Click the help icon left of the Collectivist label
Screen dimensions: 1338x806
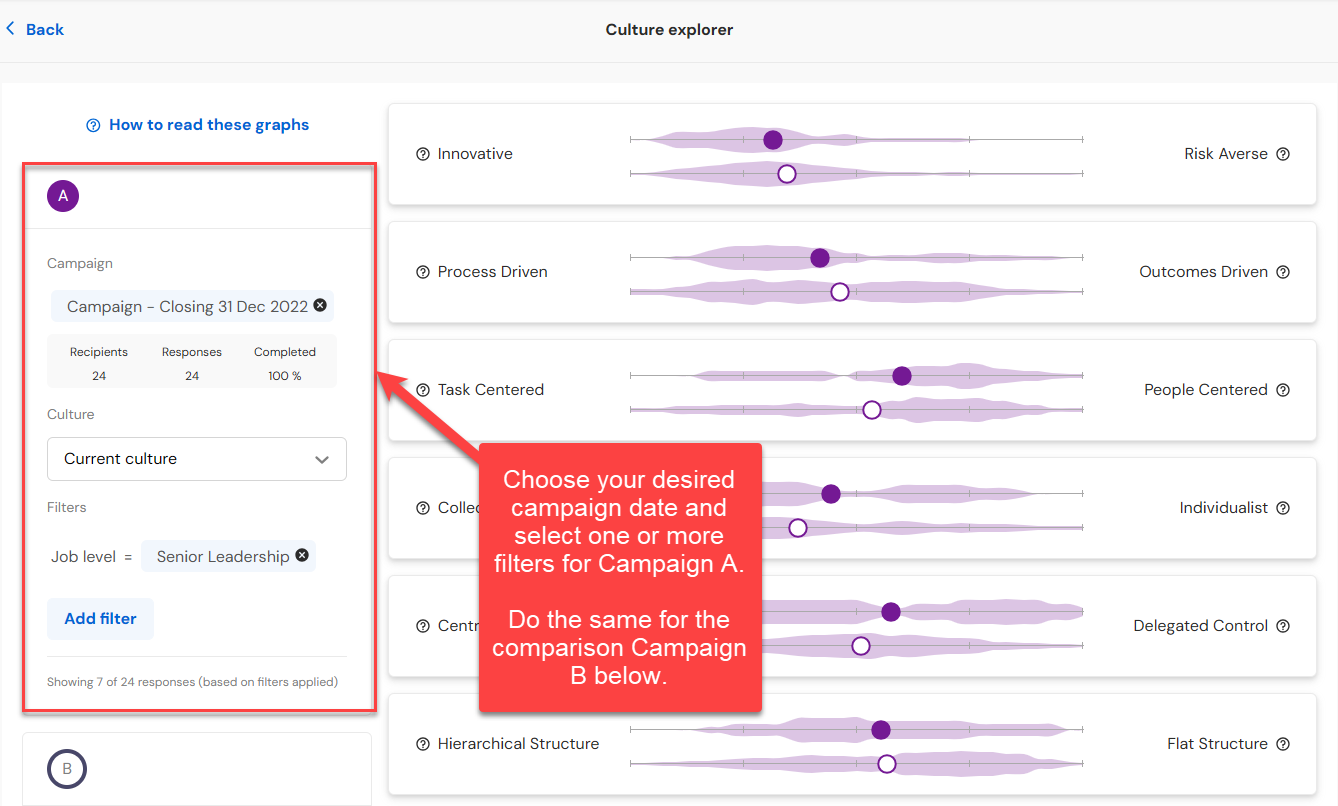[x=423, y=508]
